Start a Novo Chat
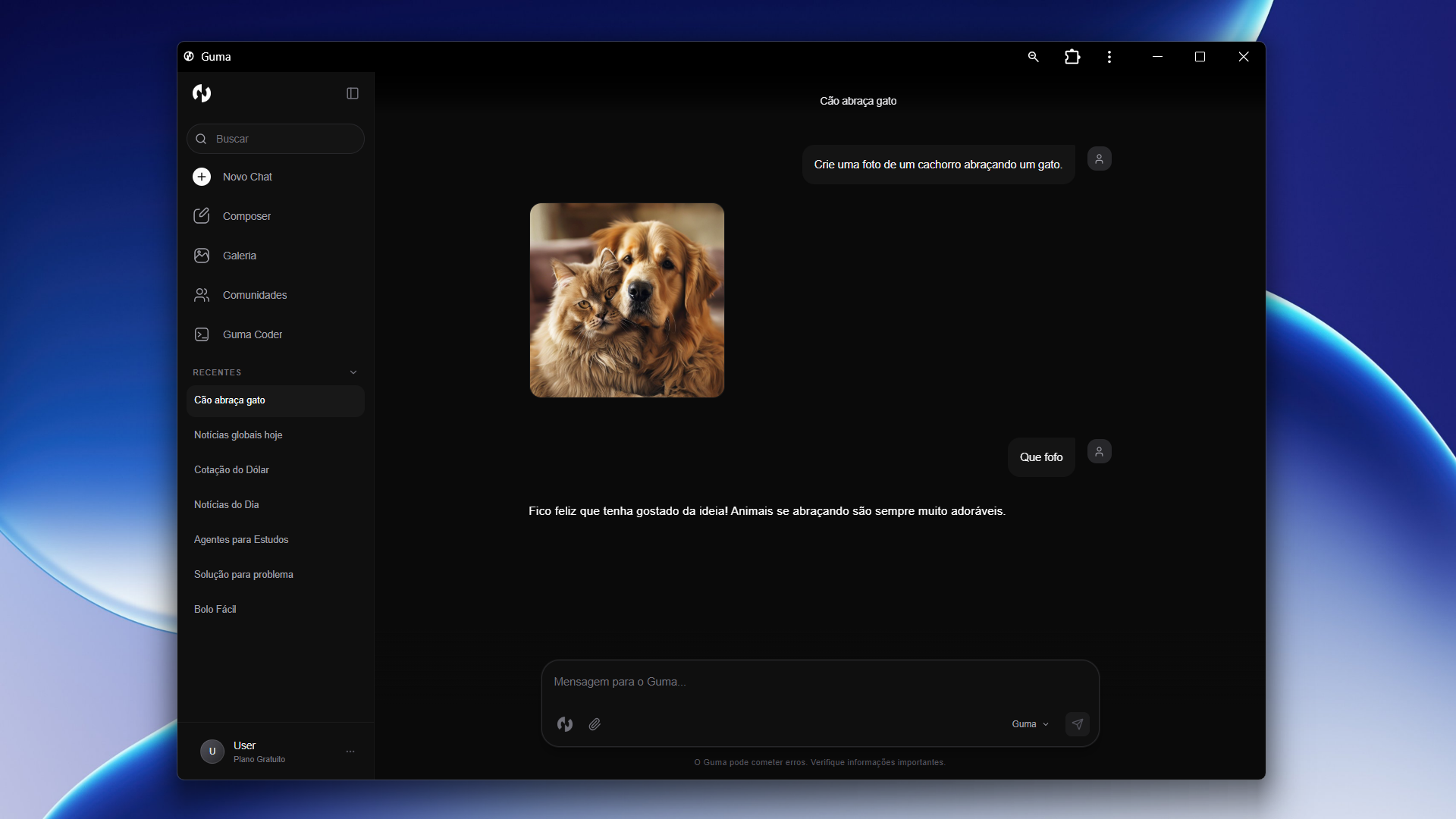Viewport: 1456px width, 819px height. tap(247, 177)
